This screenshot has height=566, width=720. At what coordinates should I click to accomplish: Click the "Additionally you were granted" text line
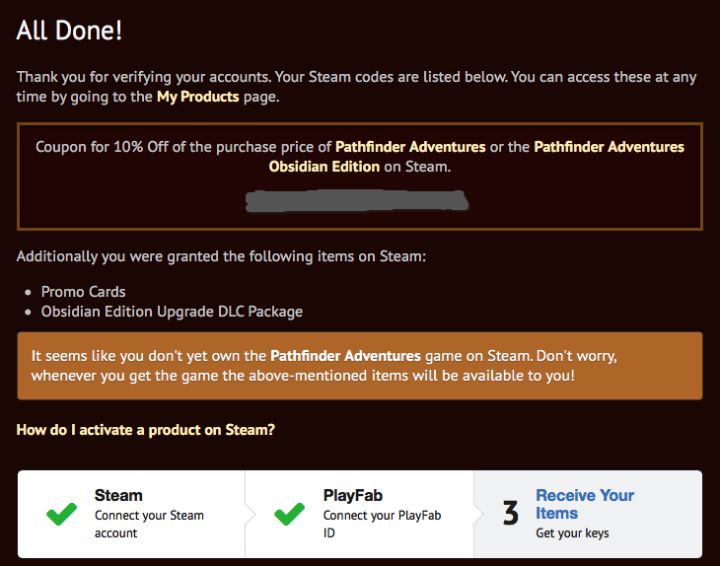click(x=221, y=257)
